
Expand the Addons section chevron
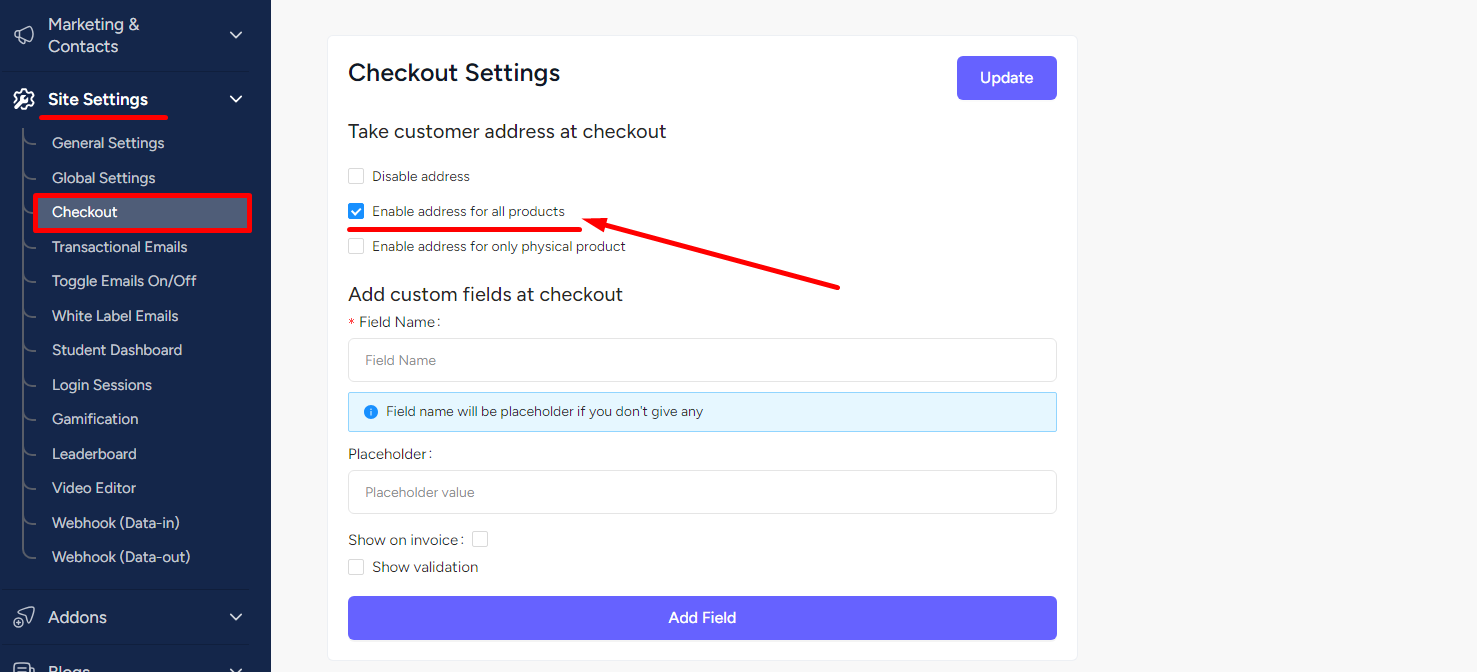pyautogui.click(x=236, y=617)
